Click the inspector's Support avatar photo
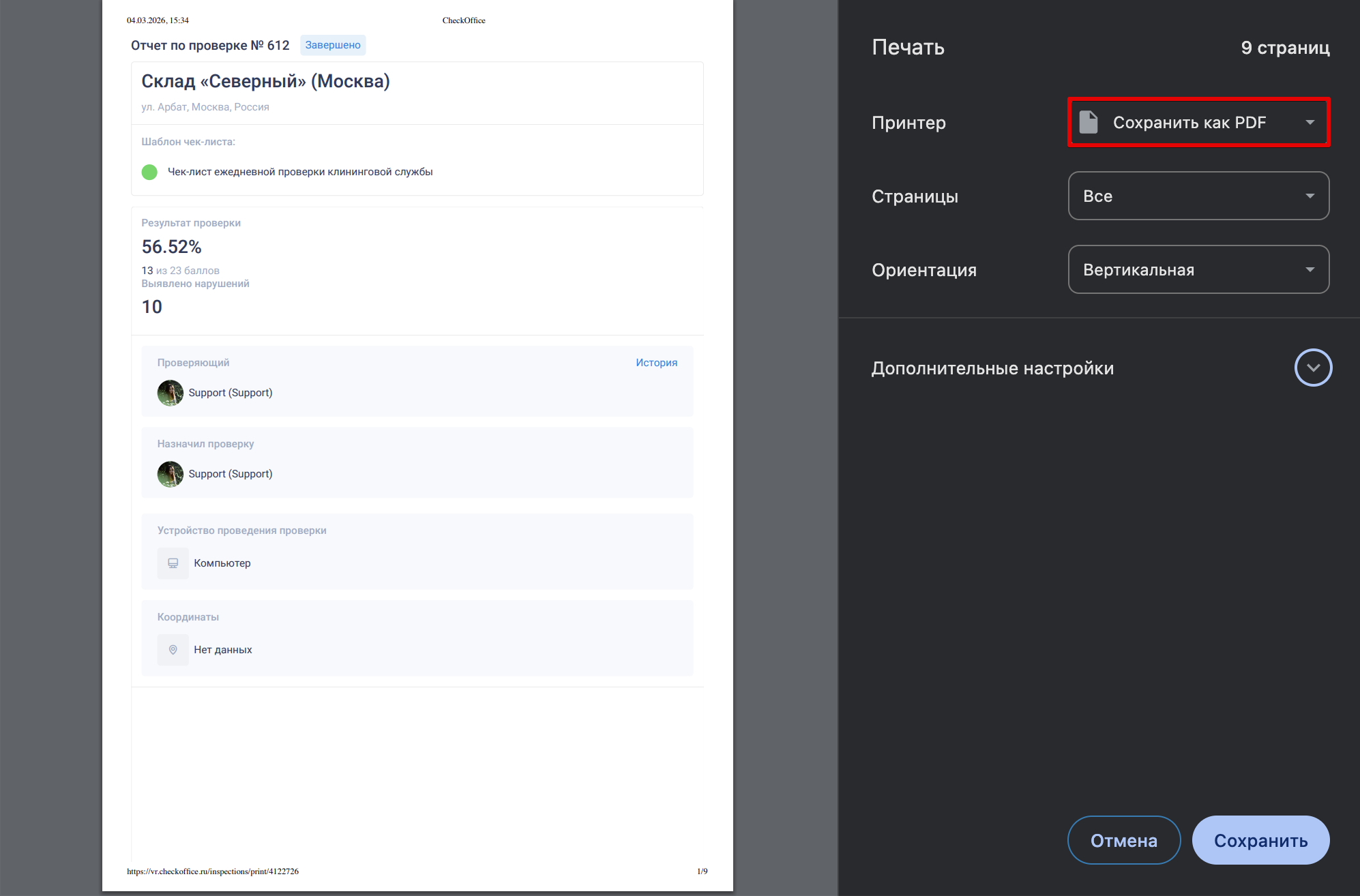1360x896 pixels. pos(171,393)
